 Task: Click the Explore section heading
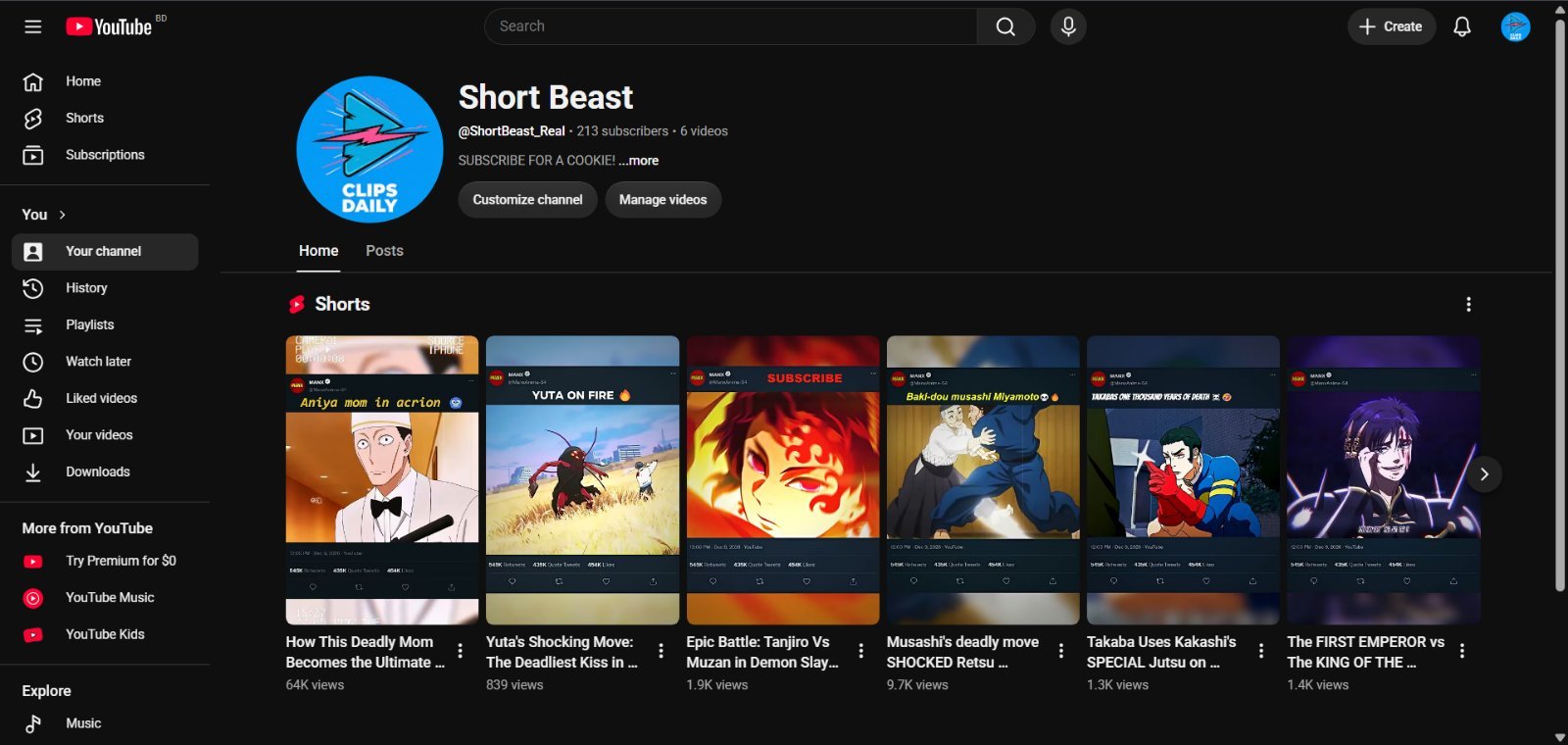click(x=47, y=691)
